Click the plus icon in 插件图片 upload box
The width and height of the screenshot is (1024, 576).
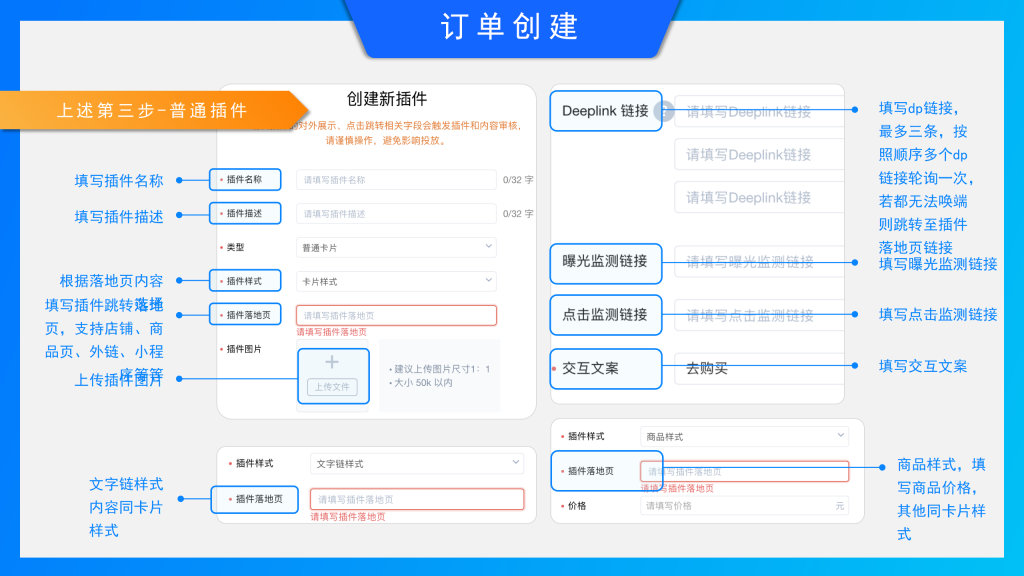pyautogui.click(x=332, y=362)
